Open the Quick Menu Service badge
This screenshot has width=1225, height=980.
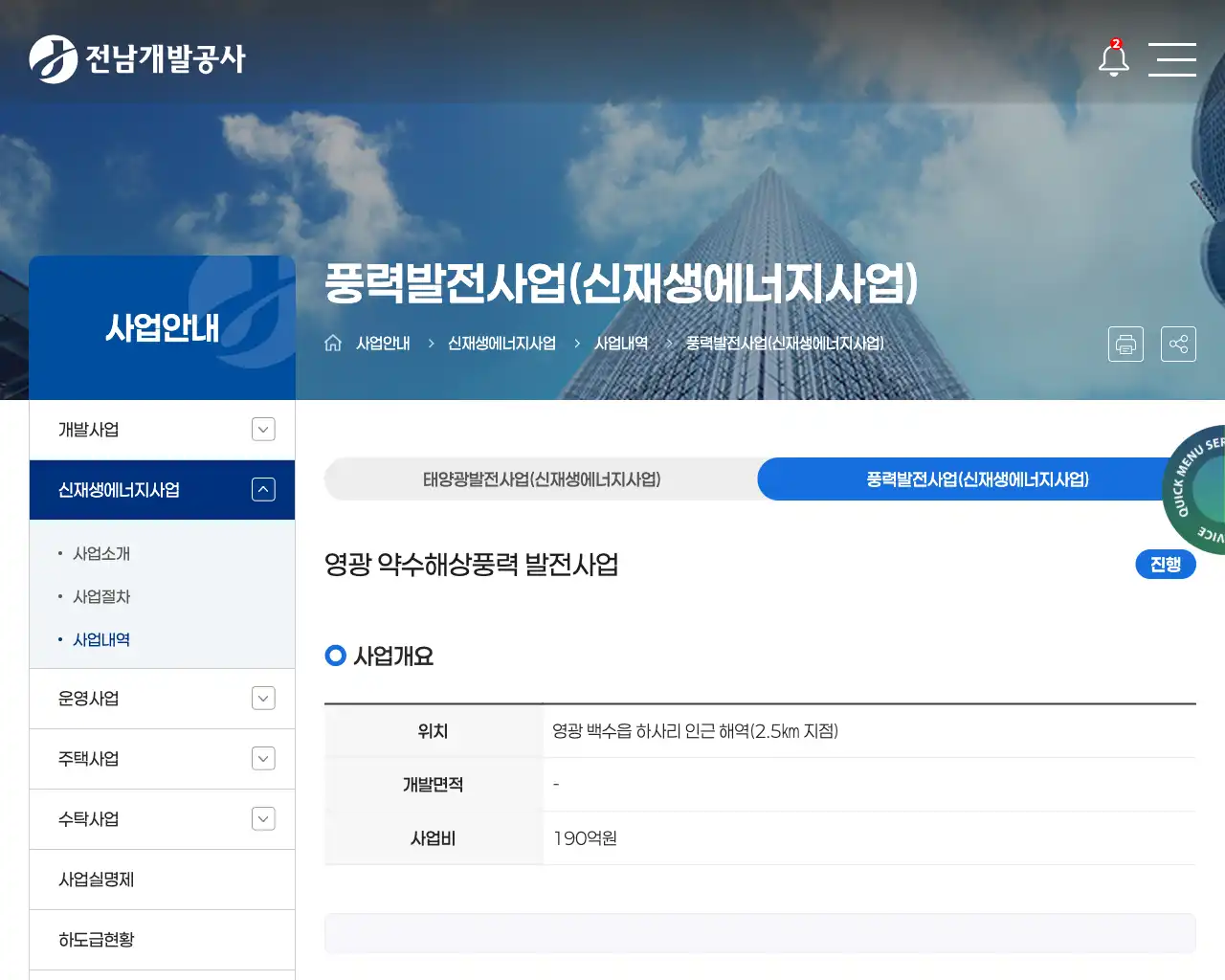tap(1194, 489)
